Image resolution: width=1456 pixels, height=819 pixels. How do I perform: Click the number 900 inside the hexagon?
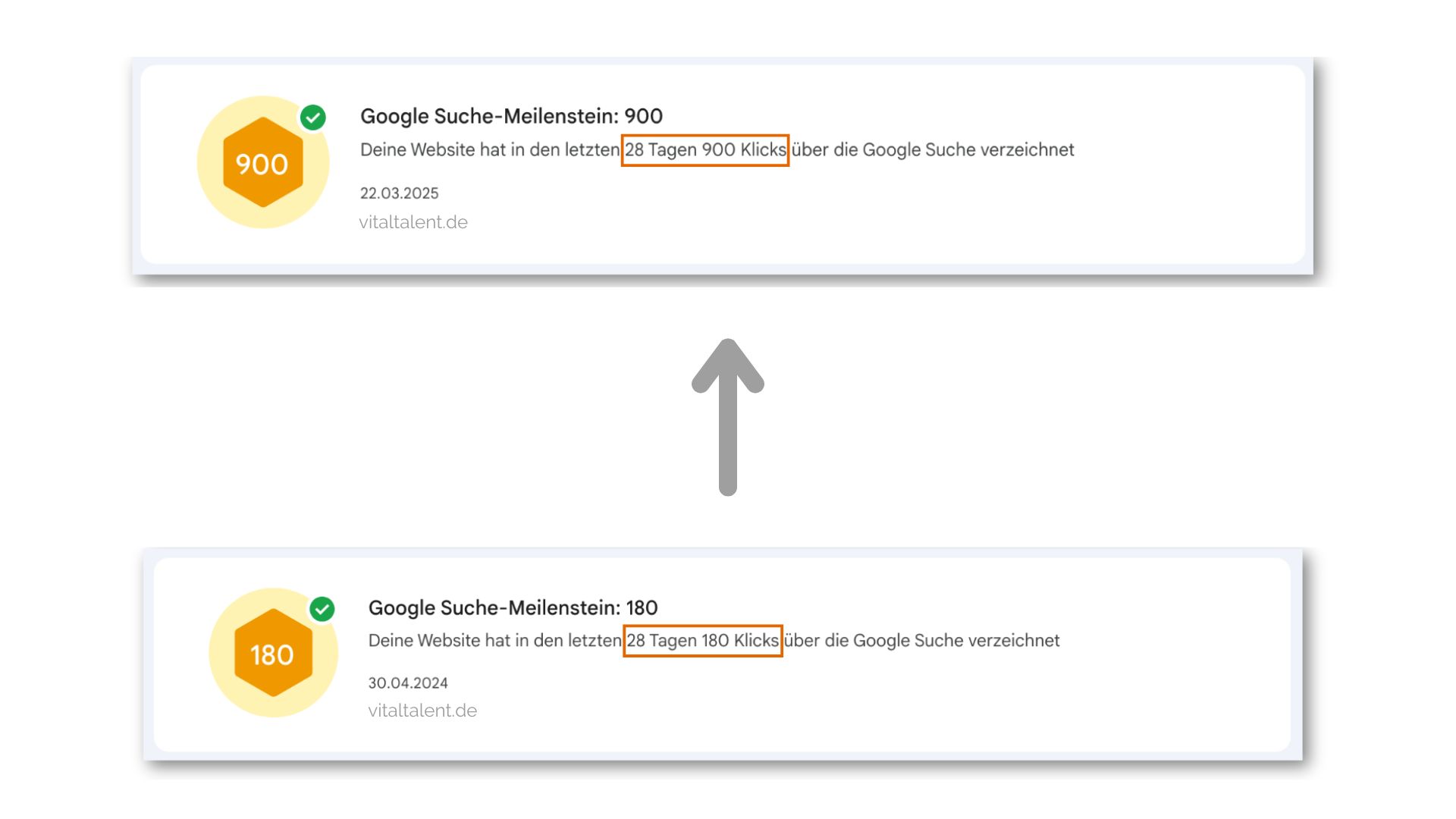pyautogui.click(x=262, y=165)
